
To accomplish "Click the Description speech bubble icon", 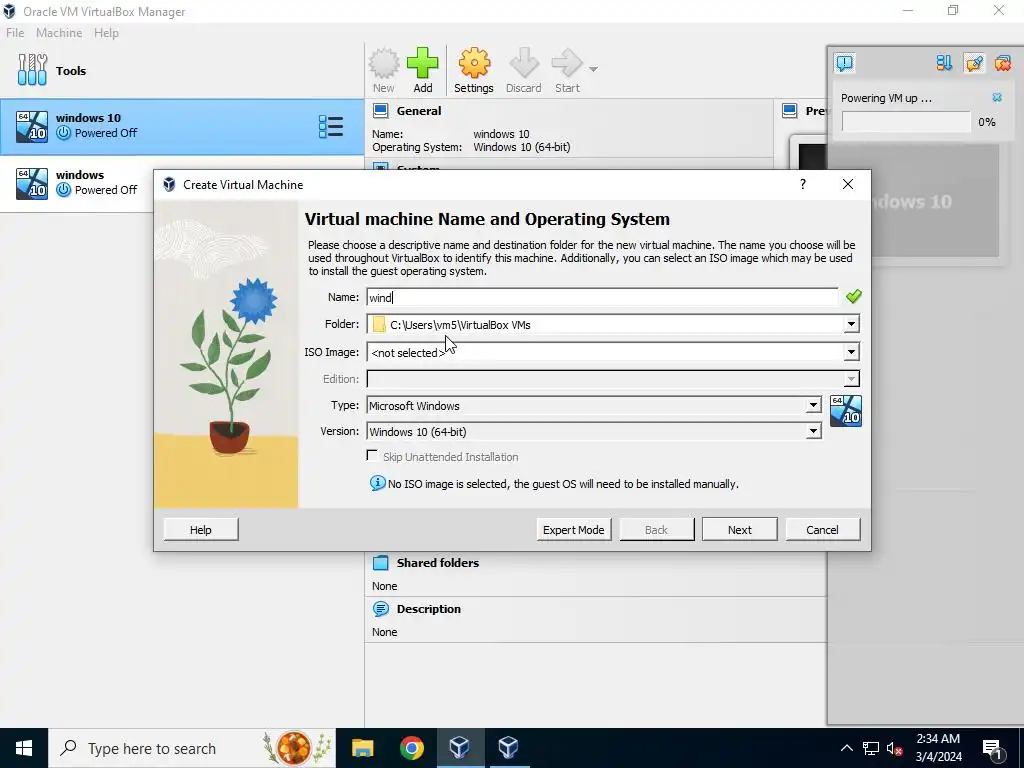I will (381, 609).
